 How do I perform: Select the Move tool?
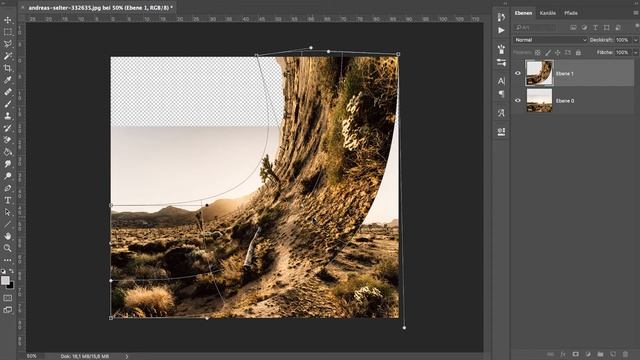coord(8,20)
